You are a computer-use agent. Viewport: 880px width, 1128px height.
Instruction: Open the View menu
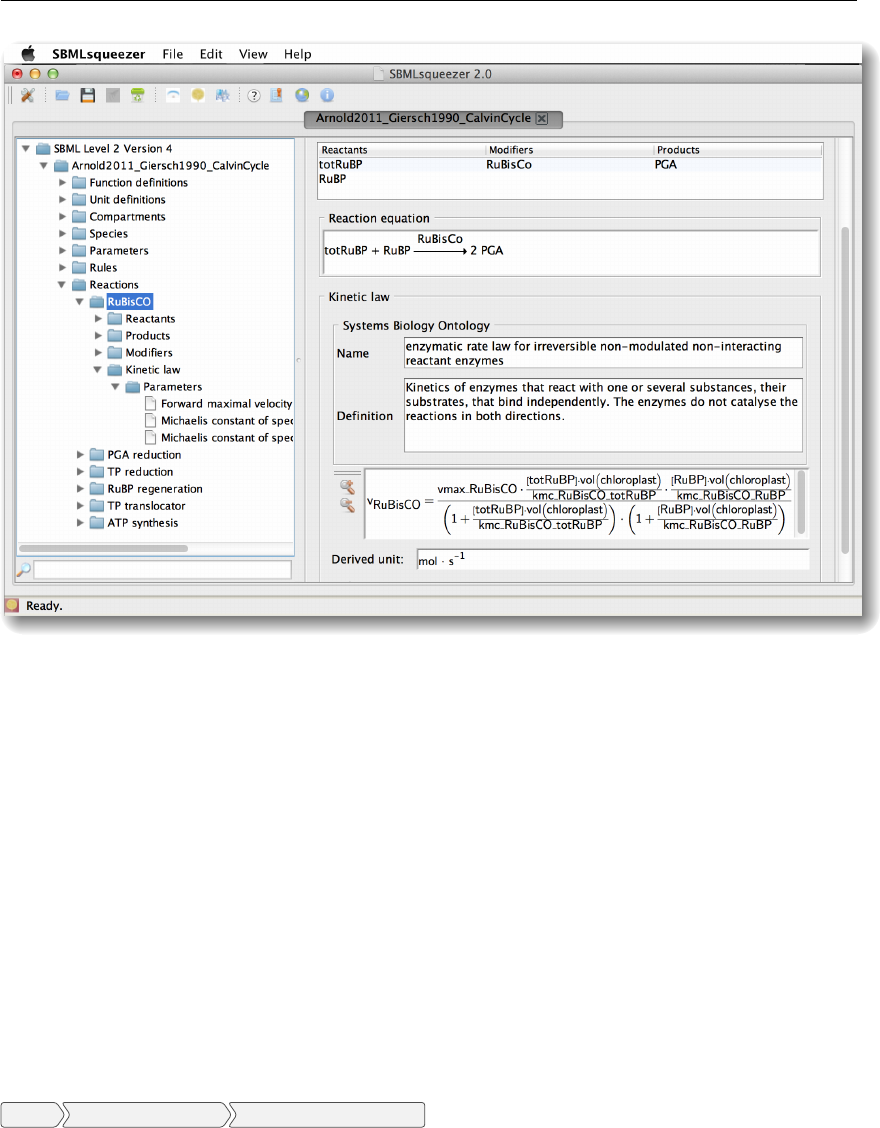(x=253, y=54)
